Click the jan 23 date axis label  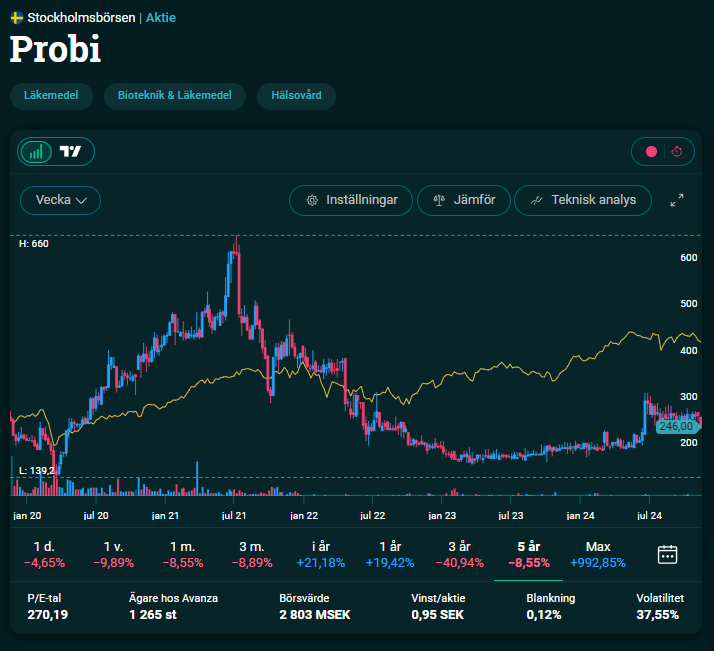click(x=442, y=516)
